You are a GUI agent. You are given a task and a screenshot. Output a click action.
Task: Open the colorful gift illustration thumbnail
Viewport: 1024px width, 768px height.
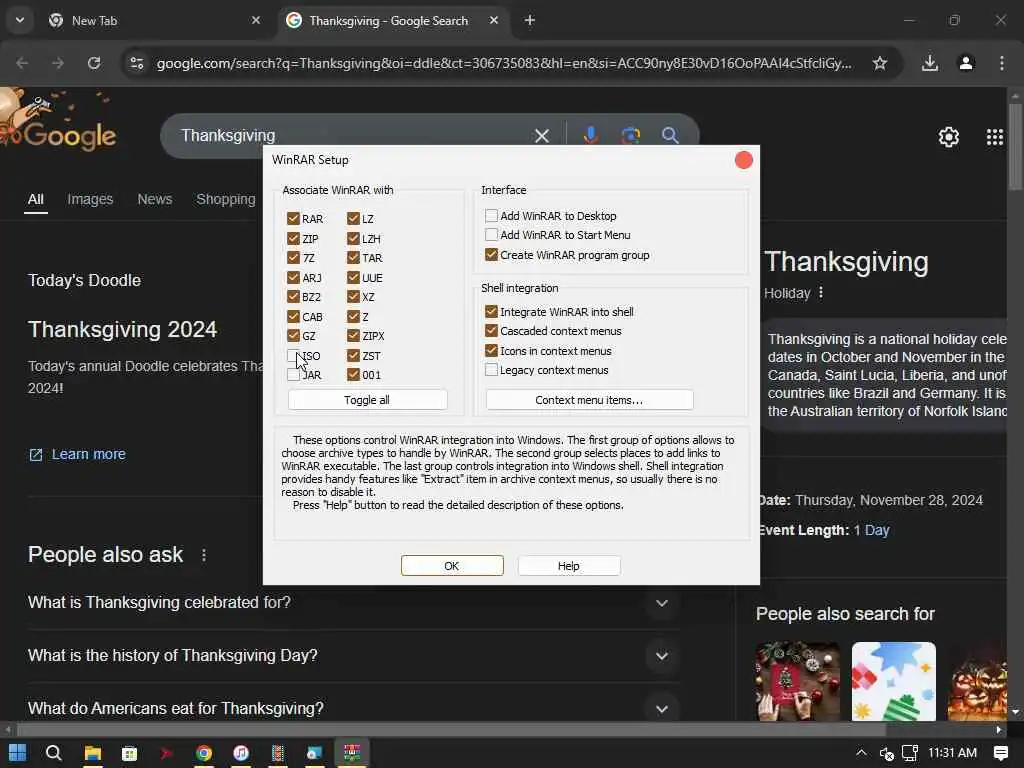tap(893, 681)
